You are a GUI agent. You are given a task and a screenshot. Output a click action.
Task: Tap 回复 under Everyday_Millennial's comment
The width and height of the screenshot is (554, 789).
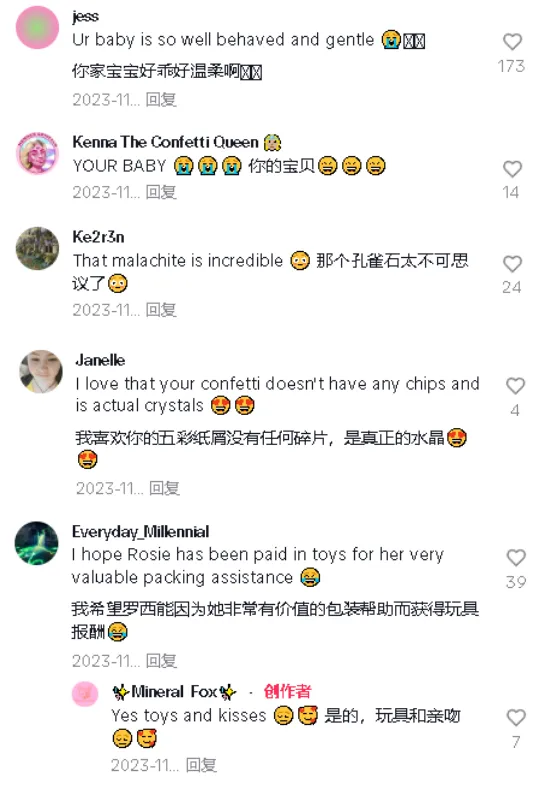tap(161, 661)
